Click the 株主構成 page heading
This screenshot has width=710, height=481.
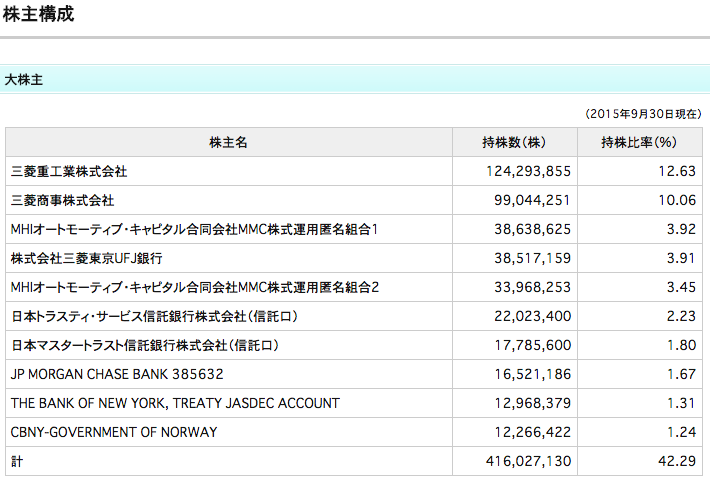tap(38, 14)
